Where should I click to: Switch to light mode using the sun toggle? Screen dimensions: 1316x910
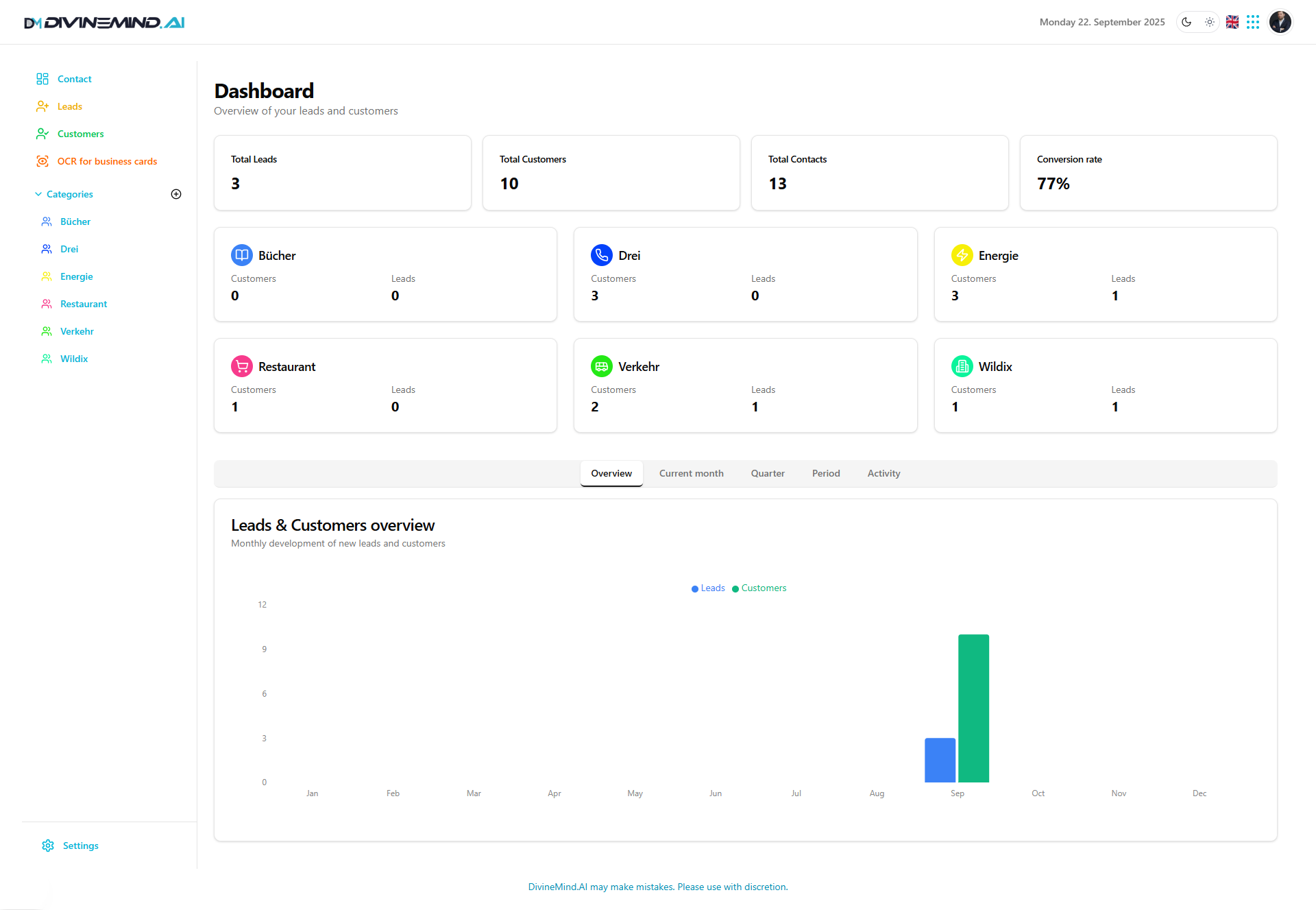coord(1209,21)
